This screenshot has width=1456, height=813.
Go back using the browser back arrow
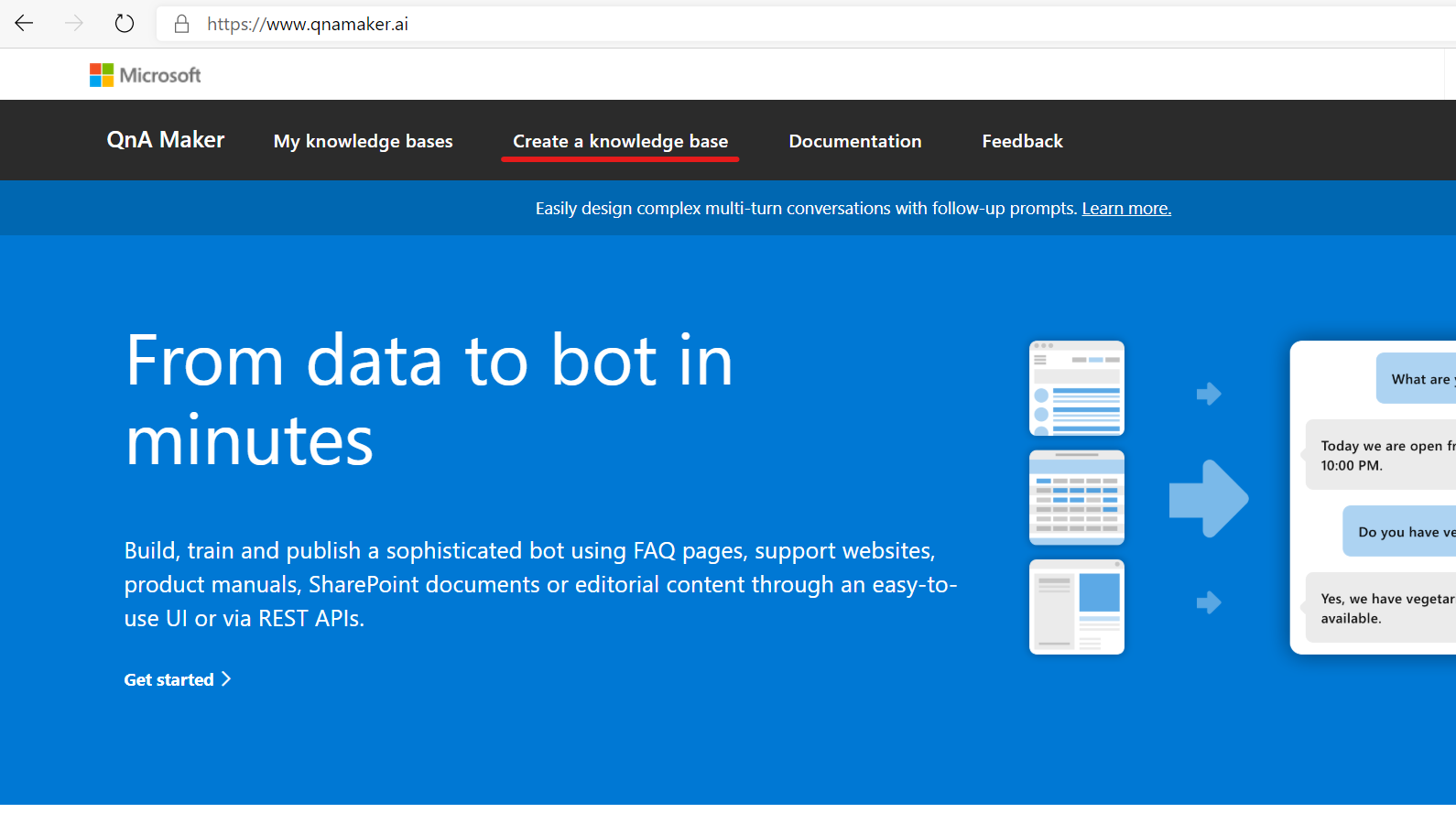(x=24, y=24)
